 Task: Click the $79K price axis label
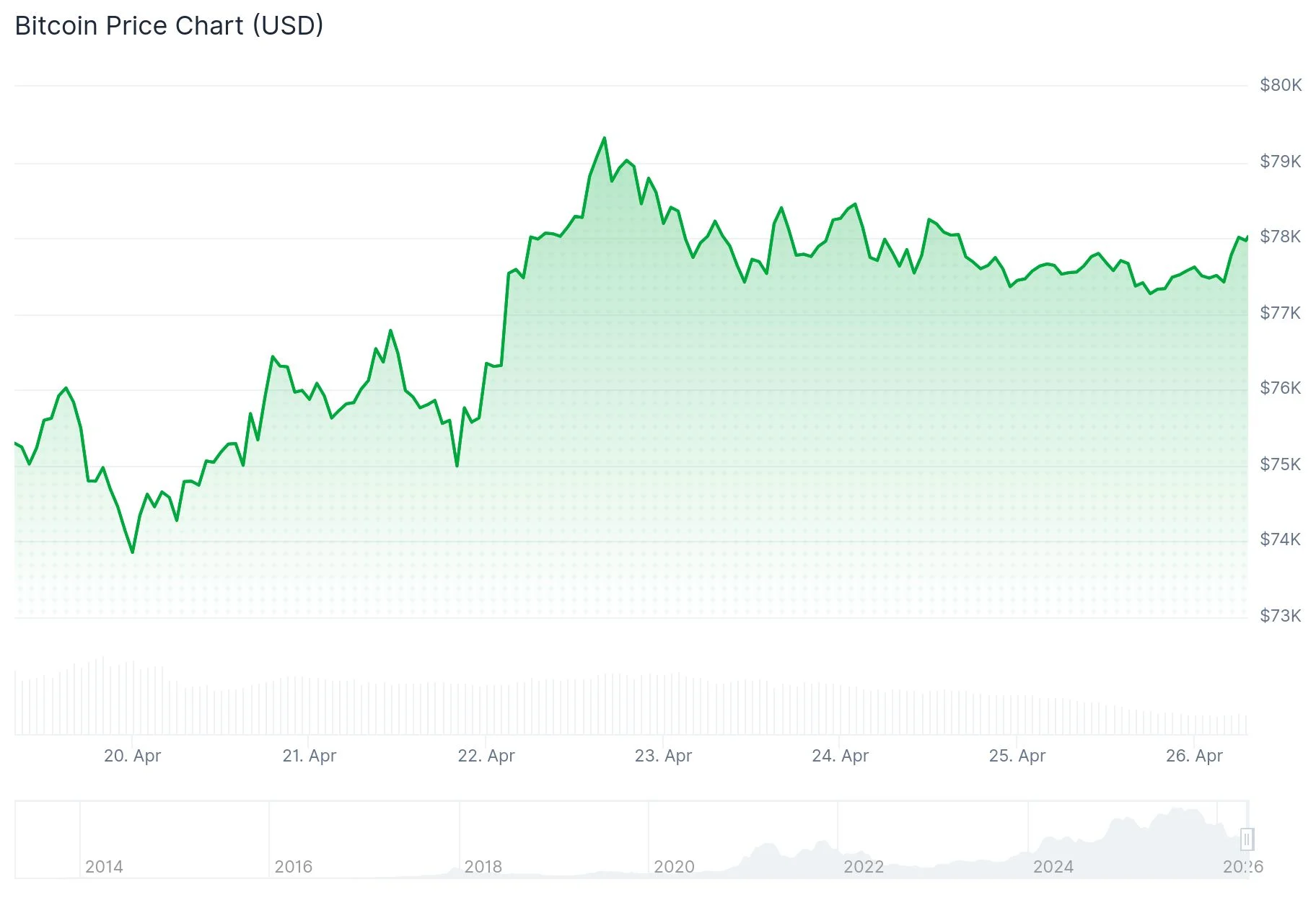pos(1281,162)
